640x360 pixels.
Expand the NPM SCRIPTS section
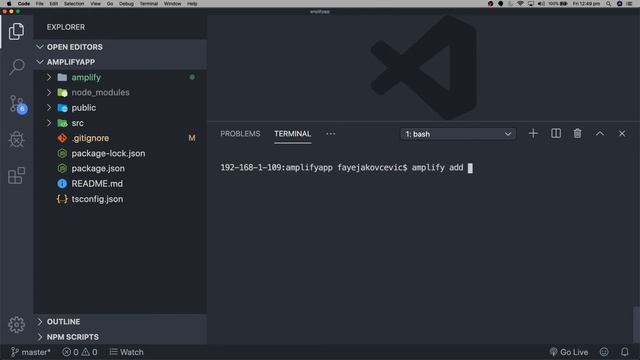click(120, 337)
